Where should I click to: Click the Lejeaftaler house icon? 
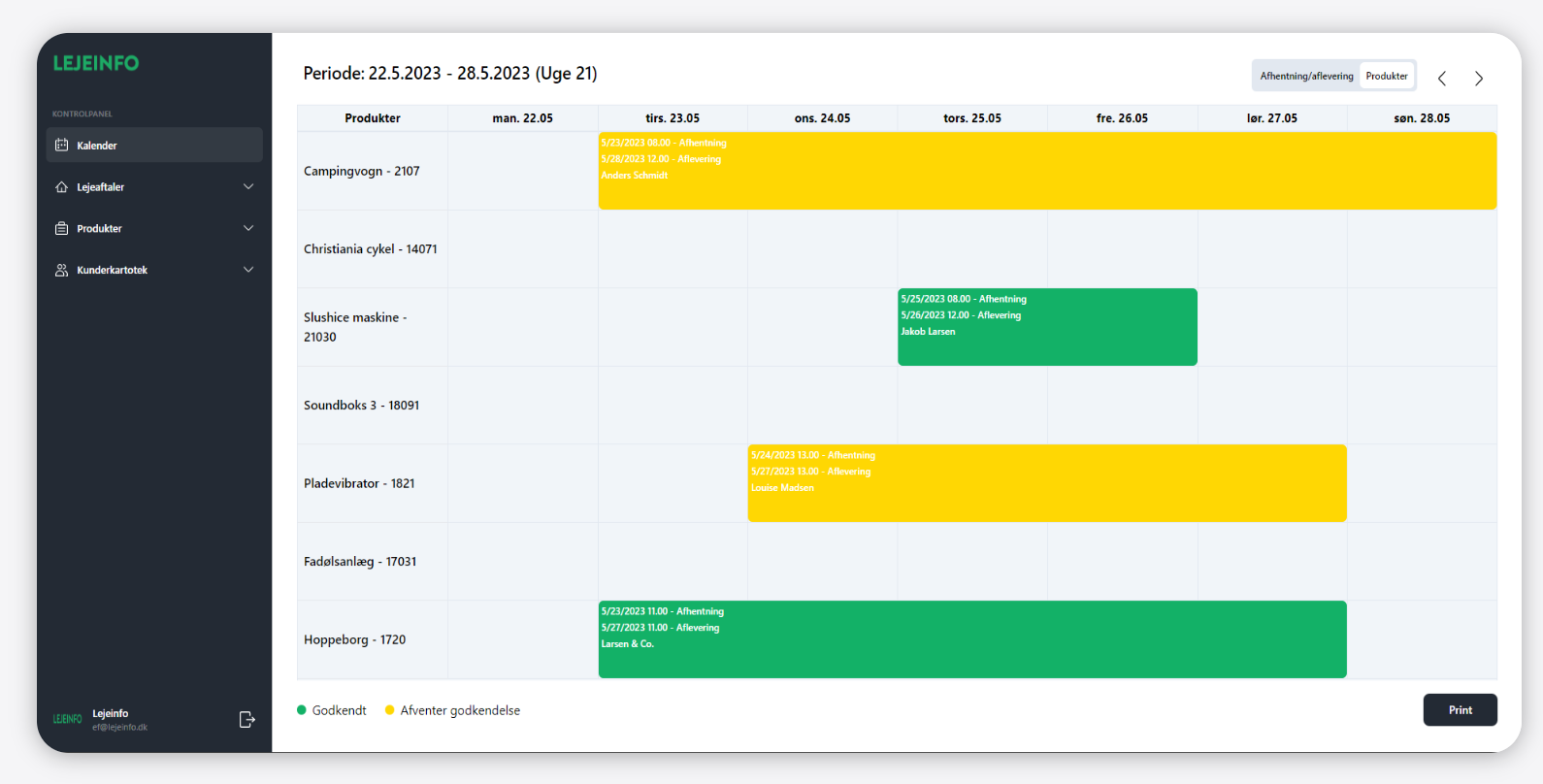pos(62,187)
